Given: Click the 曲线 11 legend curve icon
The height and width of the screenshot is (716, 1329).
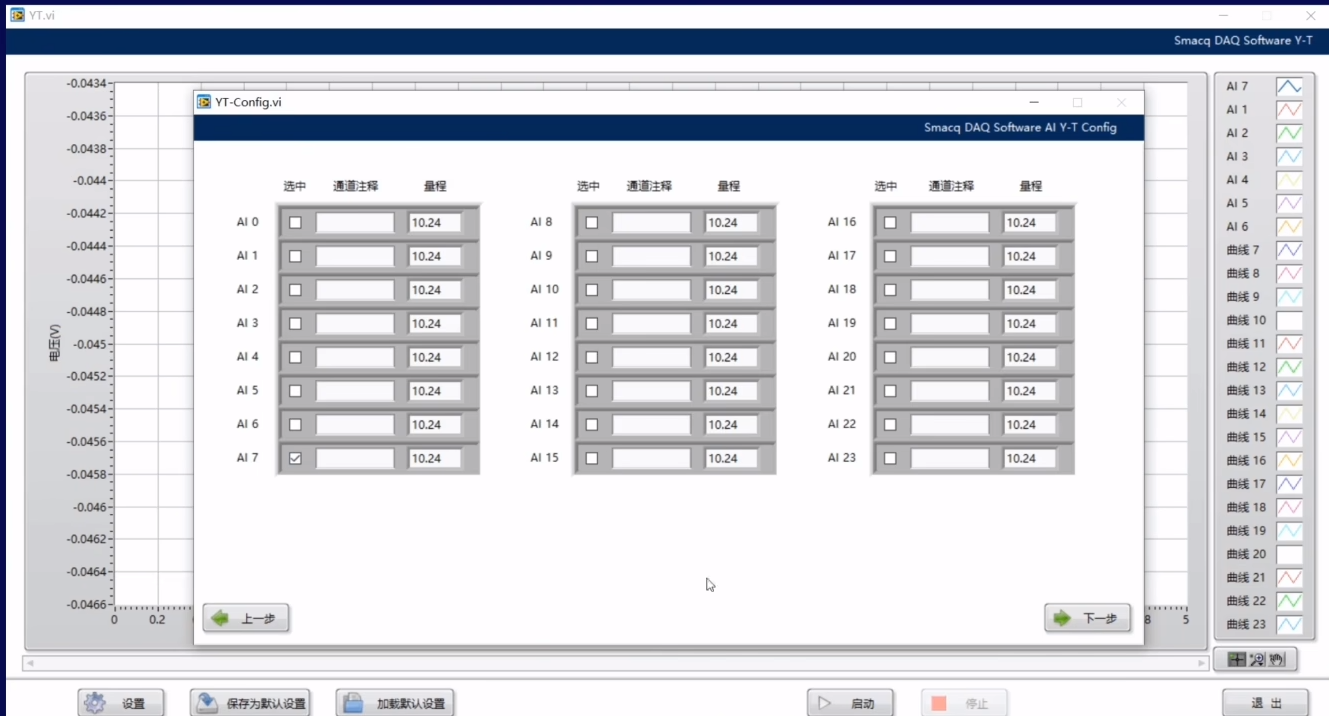Looking at the screenshot, I should click(1289, 344).
